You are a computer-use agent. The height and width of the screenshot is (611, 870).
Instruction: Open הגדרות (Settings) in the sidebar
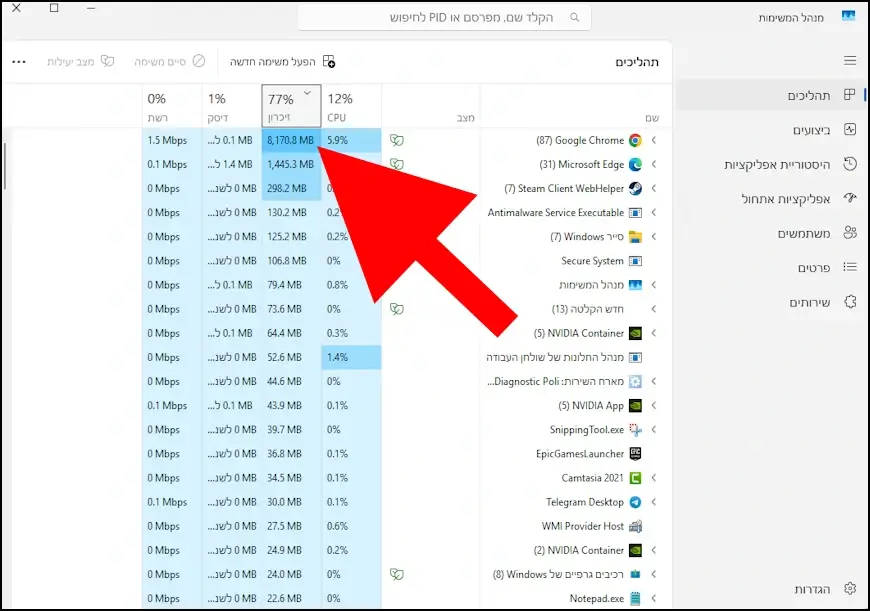pos(771,588)
